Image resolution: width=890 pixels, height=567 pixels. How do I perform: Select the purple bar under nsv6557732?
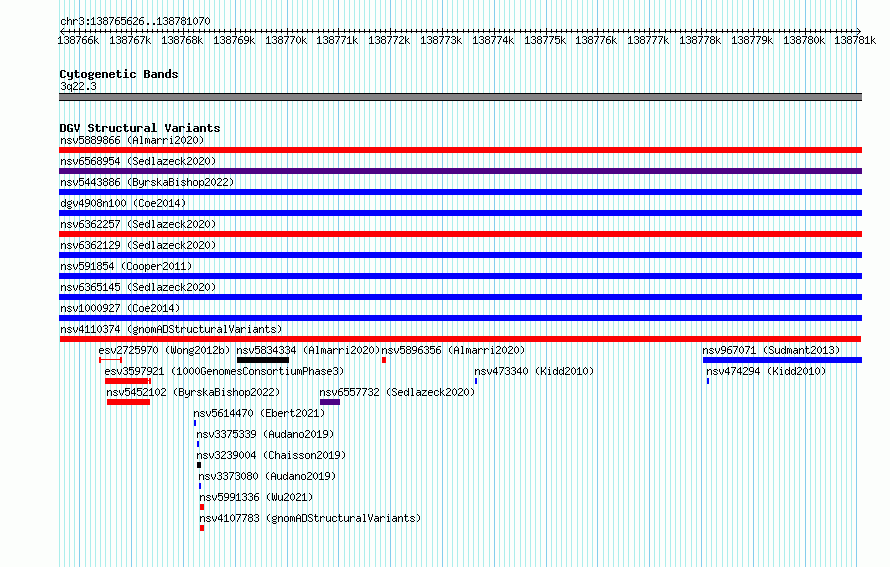[330, 402]
